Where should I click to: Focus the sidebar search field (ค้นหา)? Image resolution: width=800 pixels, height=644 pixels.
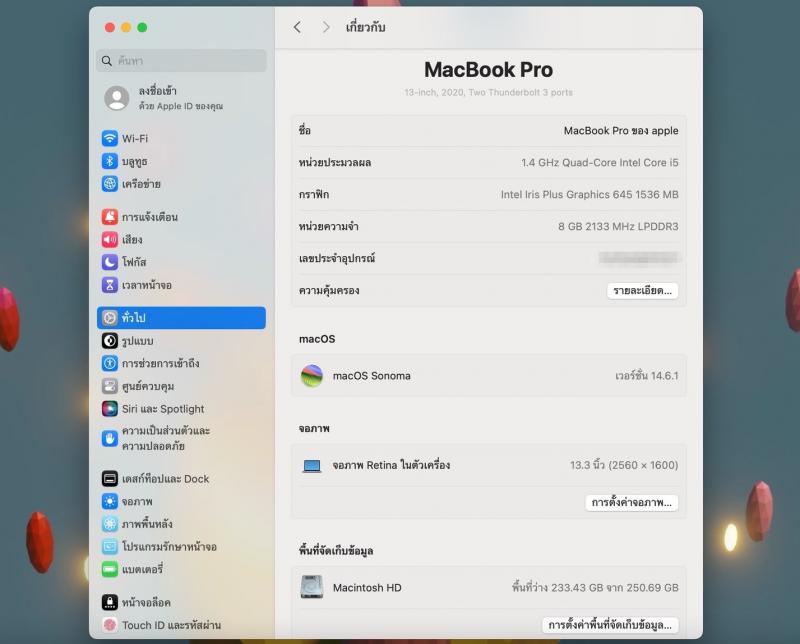pyautogui.click(x=181, y=61)
